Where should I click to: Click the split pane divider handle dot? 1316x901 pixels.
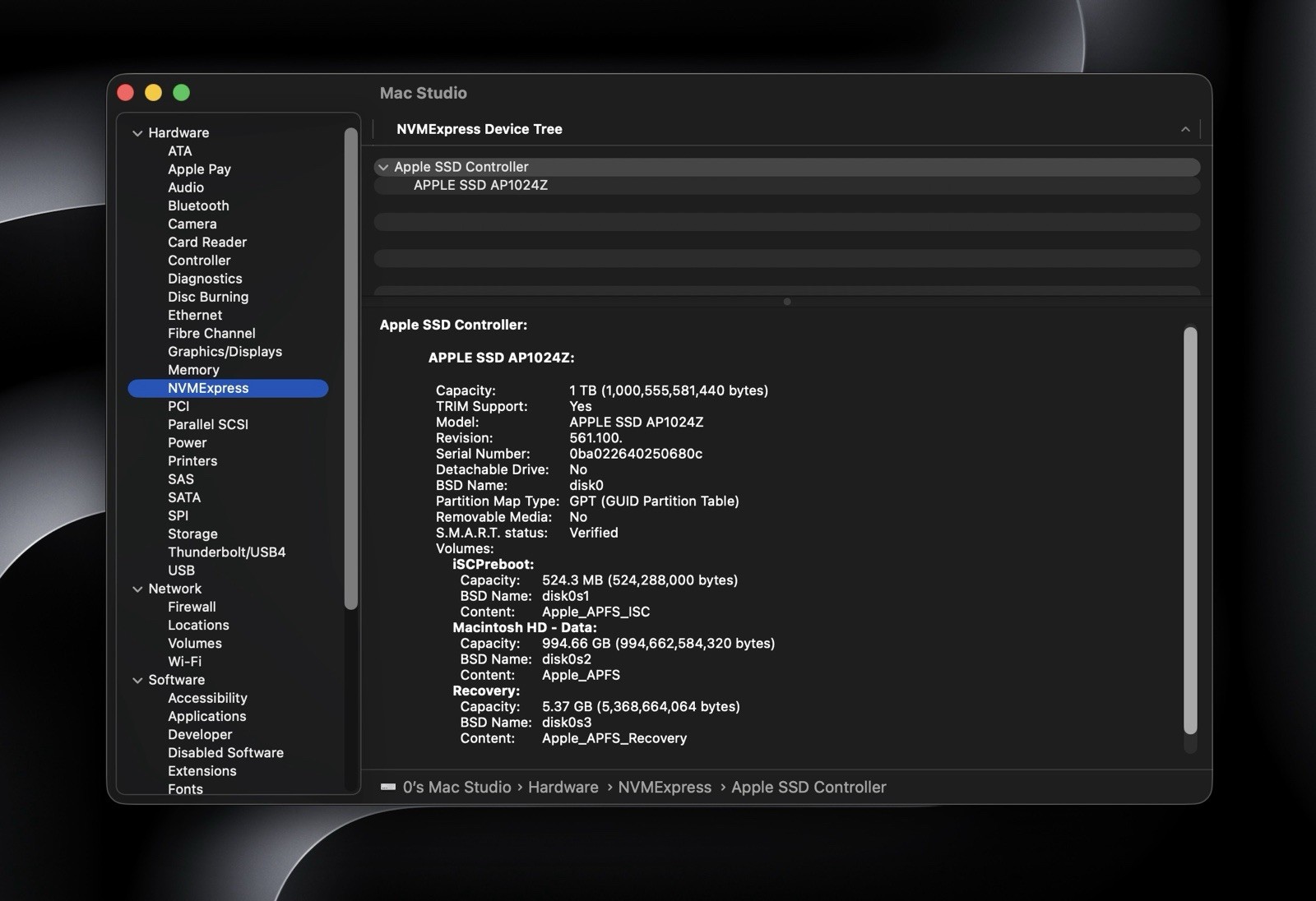787,302
